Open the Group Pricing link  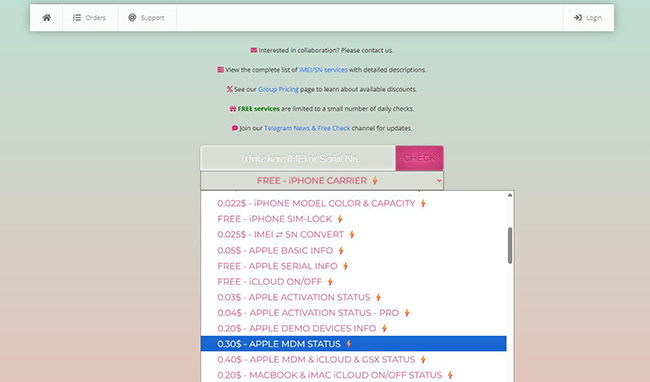(278, 89)
